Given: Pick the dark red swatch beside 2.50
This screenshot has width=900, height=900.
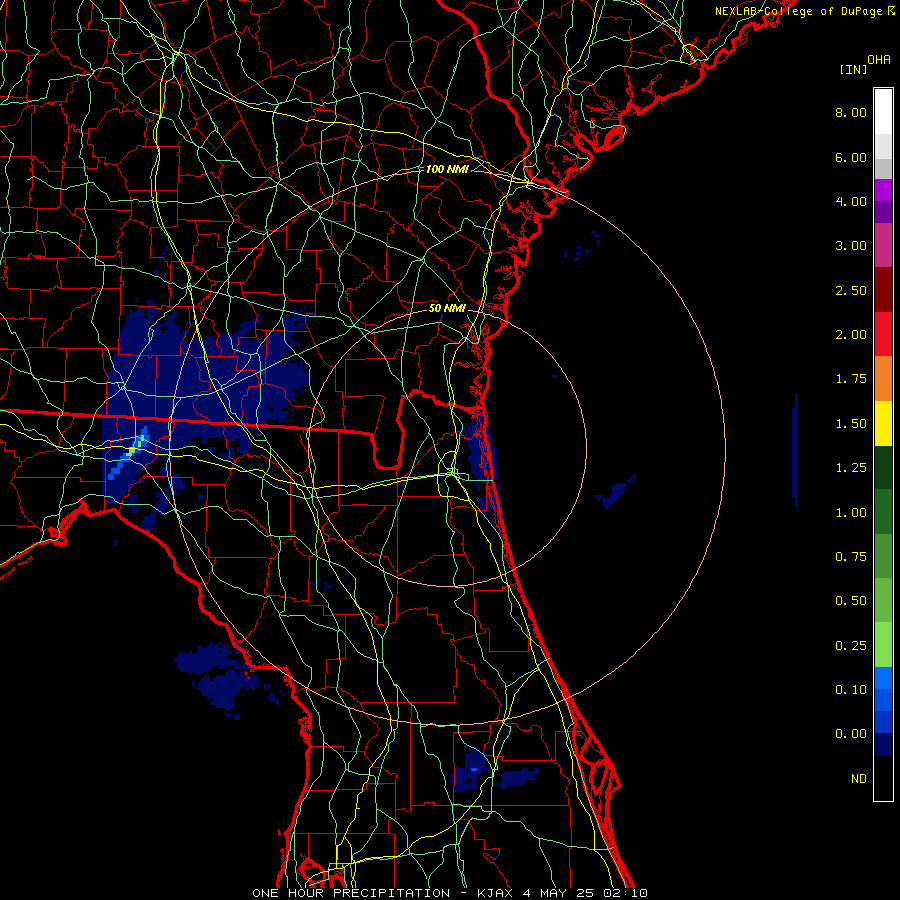Looking at the screenshot, I should (883, 290).
